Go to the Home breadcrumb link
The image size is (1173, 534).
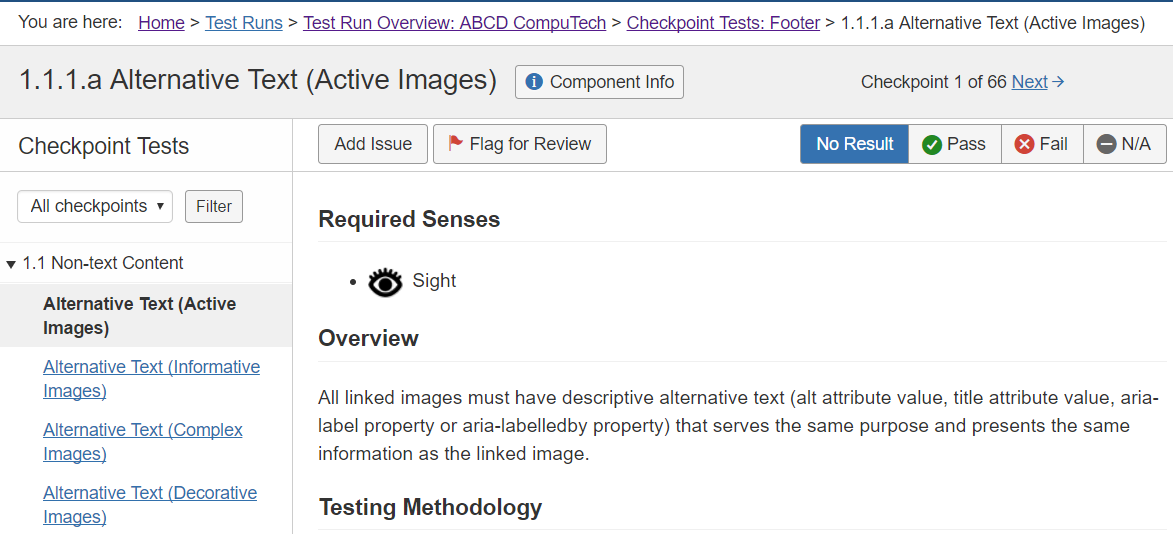[x=161, y=23]
